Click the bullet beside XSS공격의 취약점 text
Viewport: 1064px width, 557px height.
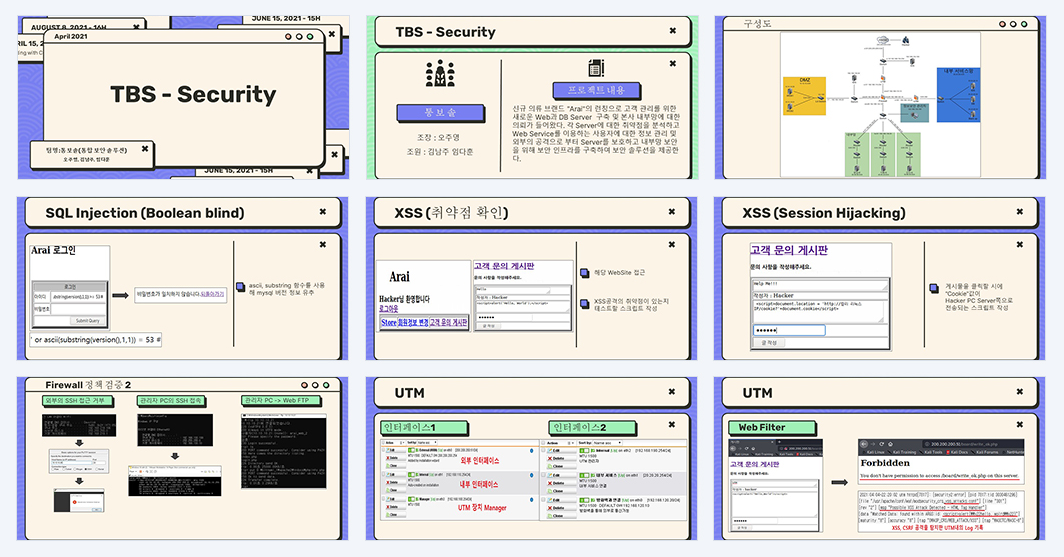(x=585, y=304)
